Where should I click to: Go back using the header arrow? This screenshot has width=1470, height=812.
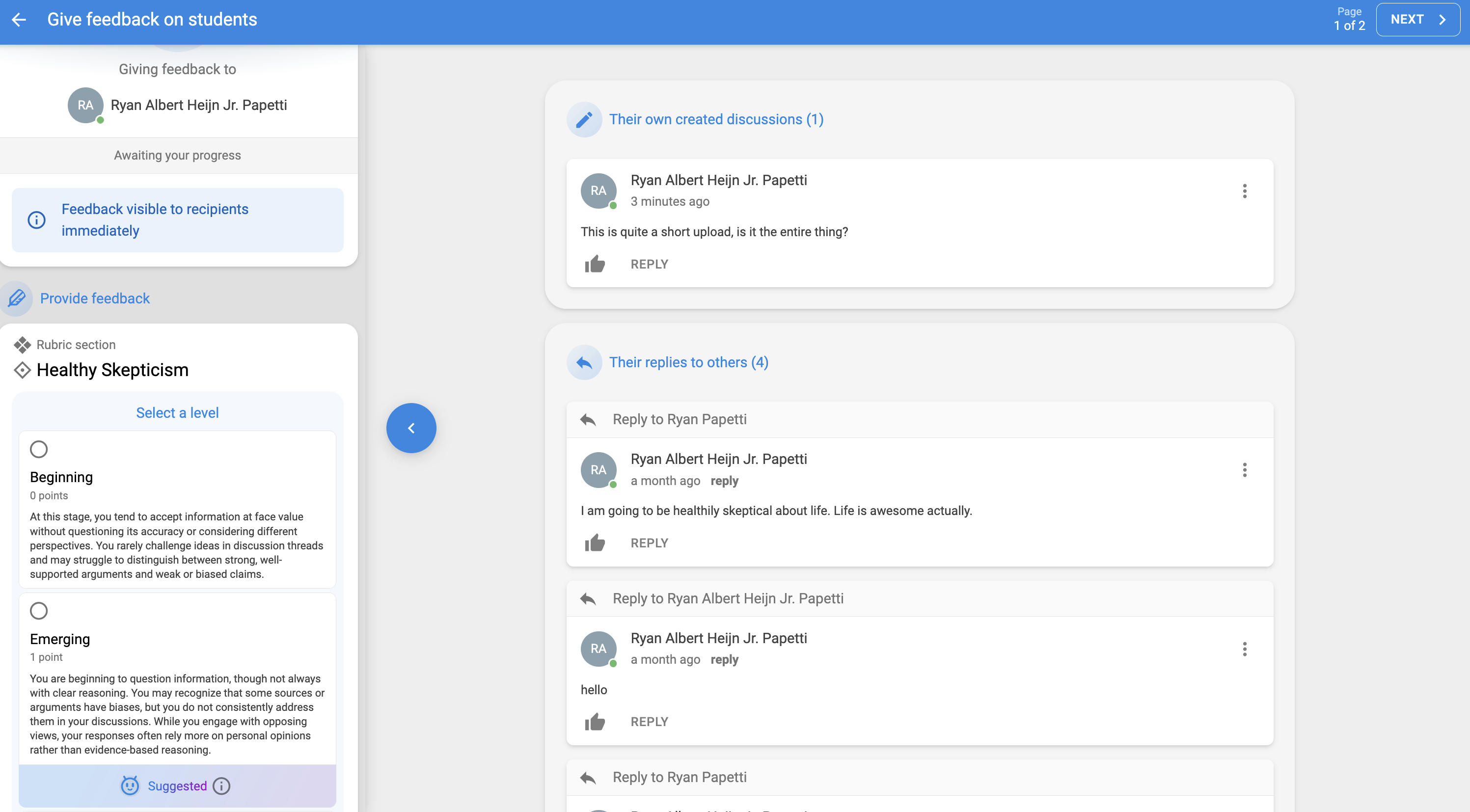19,20
